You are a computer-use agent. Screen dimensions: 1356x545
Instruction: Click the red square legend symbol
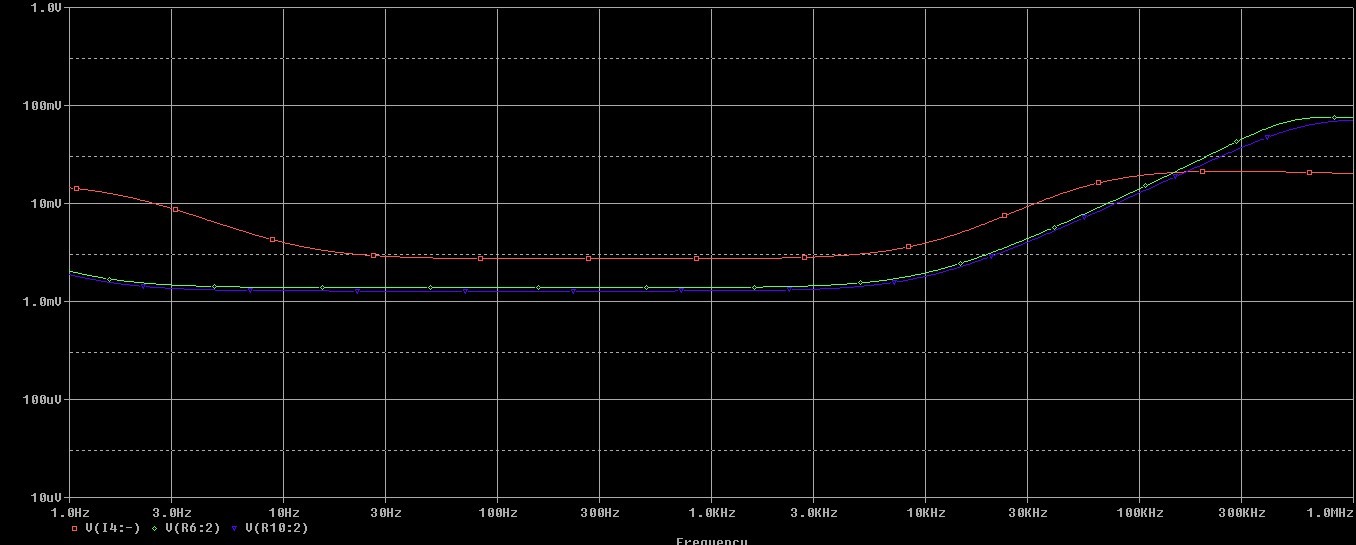click(x=76, y=528)
